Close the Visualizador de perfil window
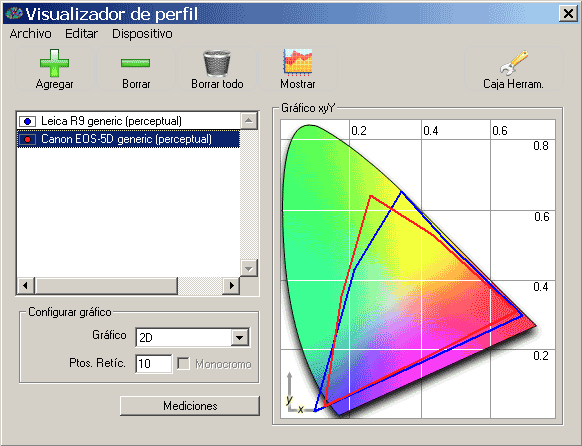Image resolution: width=582 pixels, height=446 pixels. point(568,14)
